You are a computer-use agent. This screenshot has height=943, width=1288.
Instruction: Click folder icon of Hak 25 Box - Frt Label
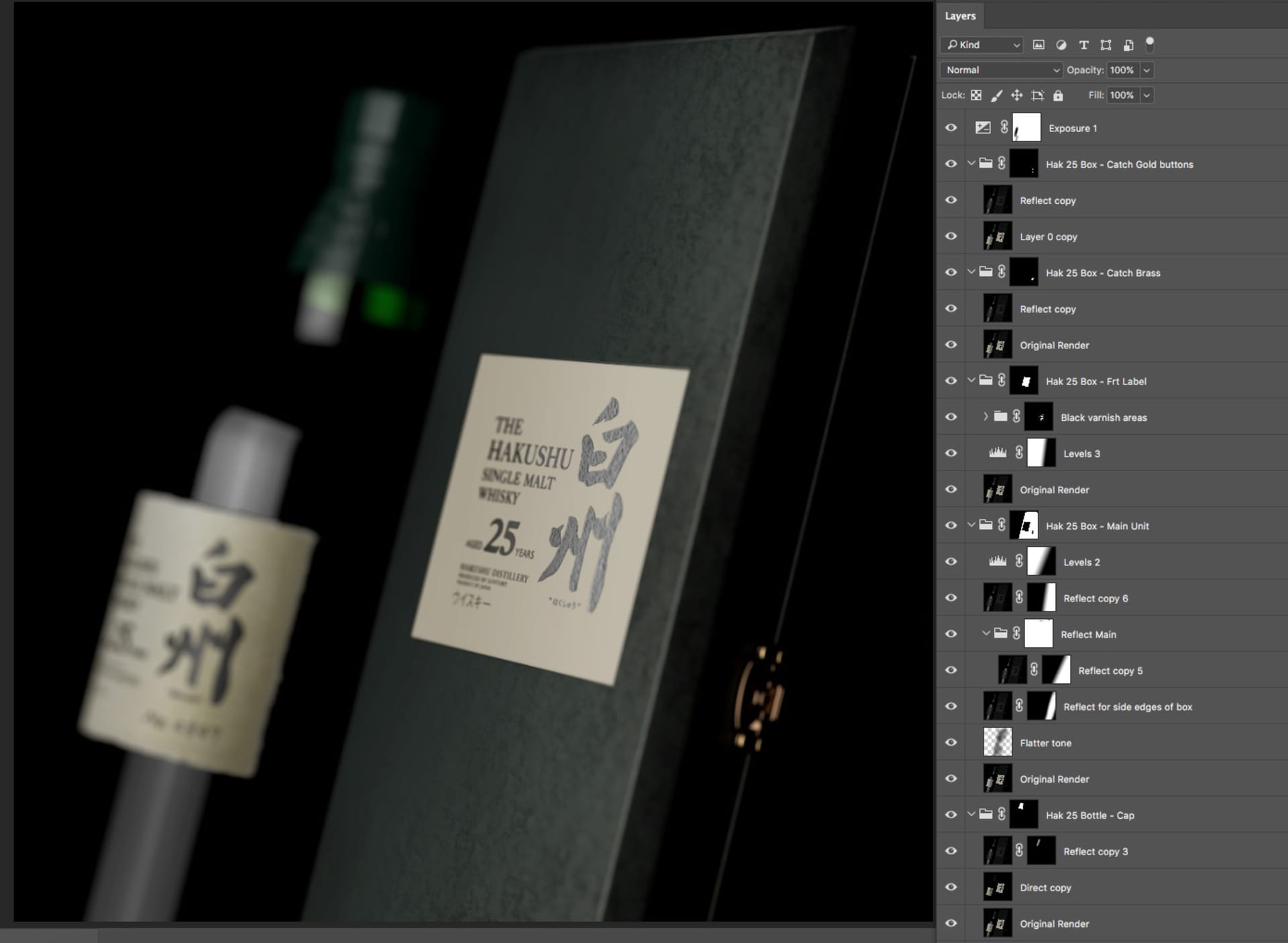coord(985,381)
